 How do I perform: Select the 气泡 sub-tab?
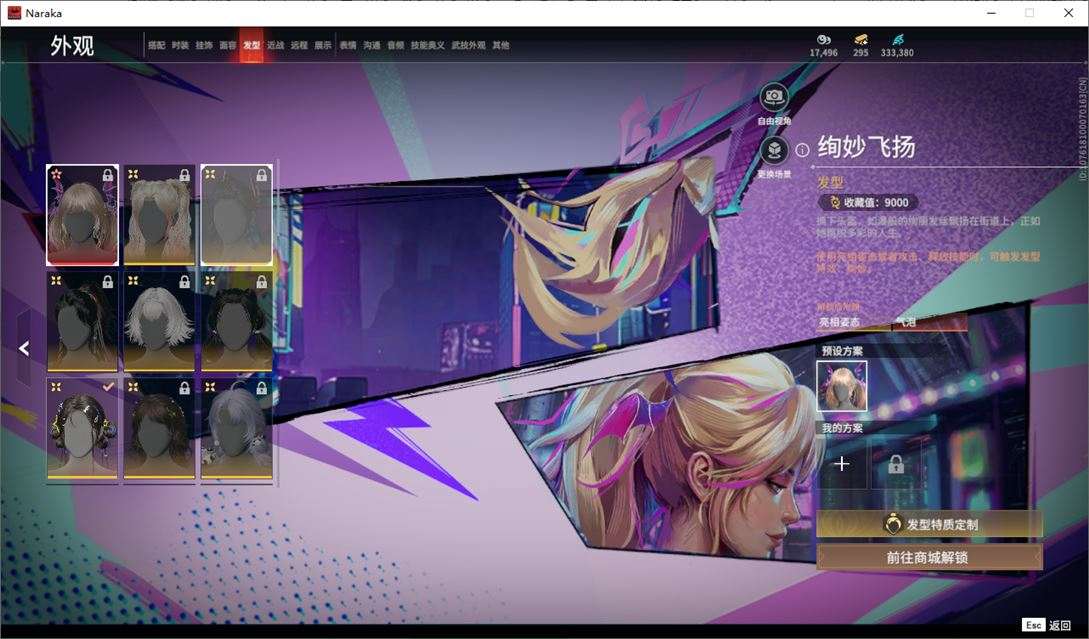pos(906,322)
